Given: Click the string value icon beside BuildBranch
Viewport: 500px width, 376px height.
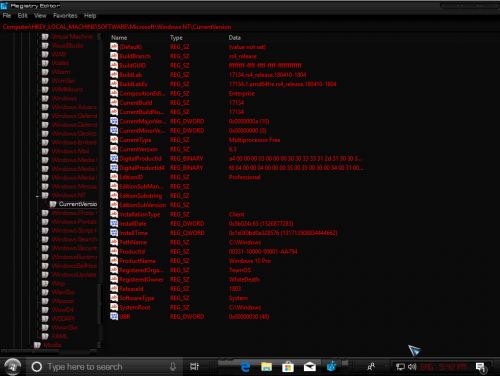Looking at the screenshot, I should click(x=114, y=56).
